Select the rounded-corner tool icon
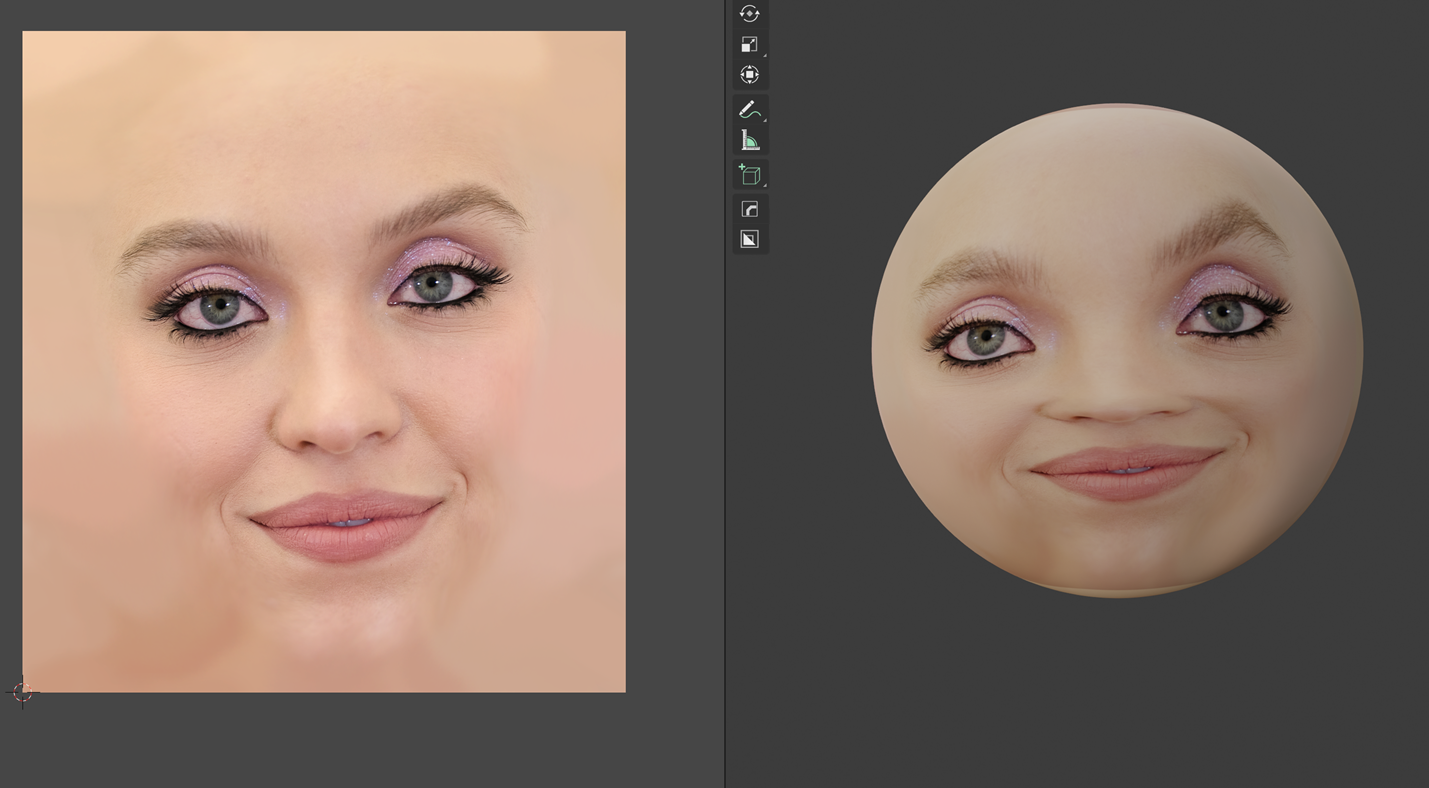1429x788 pixels. point(749,209)
